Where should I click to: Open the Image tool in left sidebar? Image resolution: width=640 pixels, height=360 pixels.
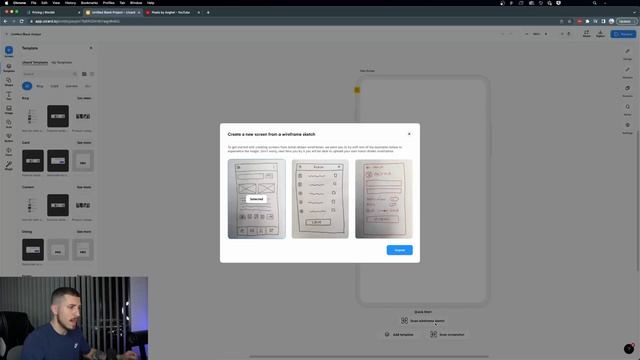pos(9,109)
